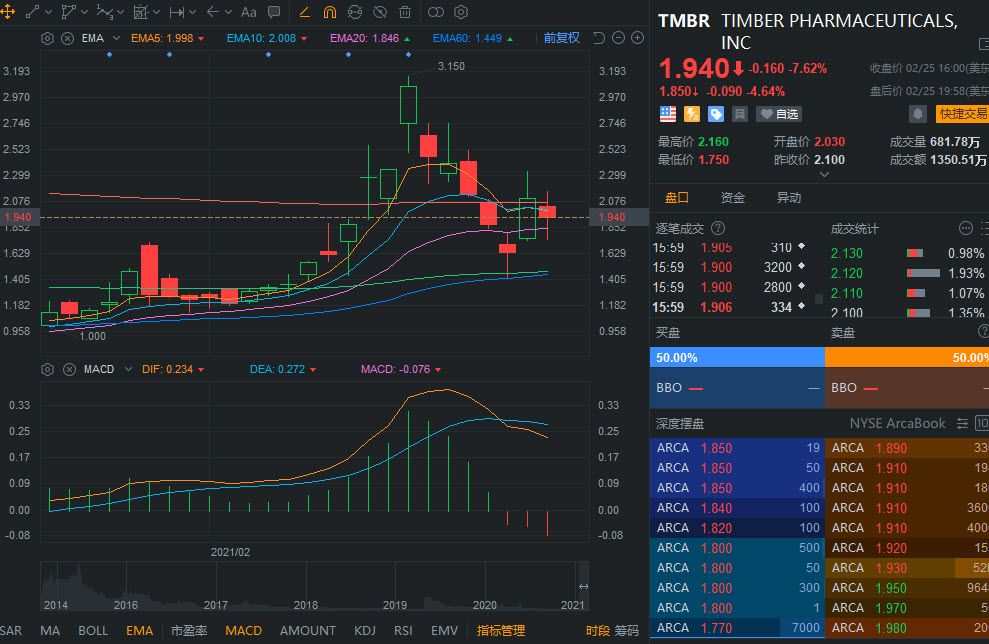Select the RSI indicator tab
989x644 pixels.
point(403,631)
